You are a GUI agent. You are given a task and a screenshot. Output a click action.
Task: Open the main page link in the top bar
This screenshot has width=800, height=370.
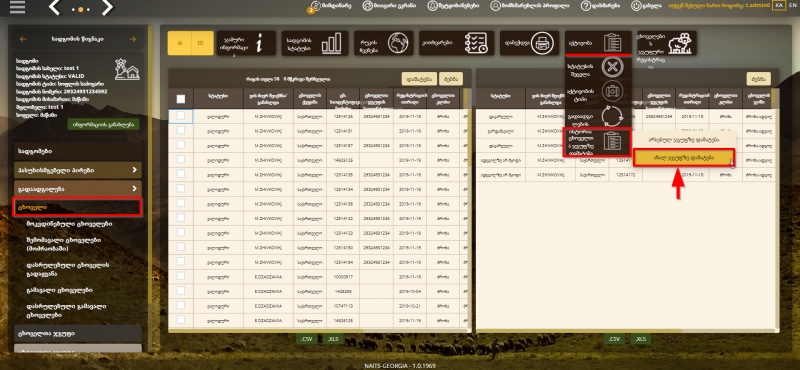click(389, 6)
